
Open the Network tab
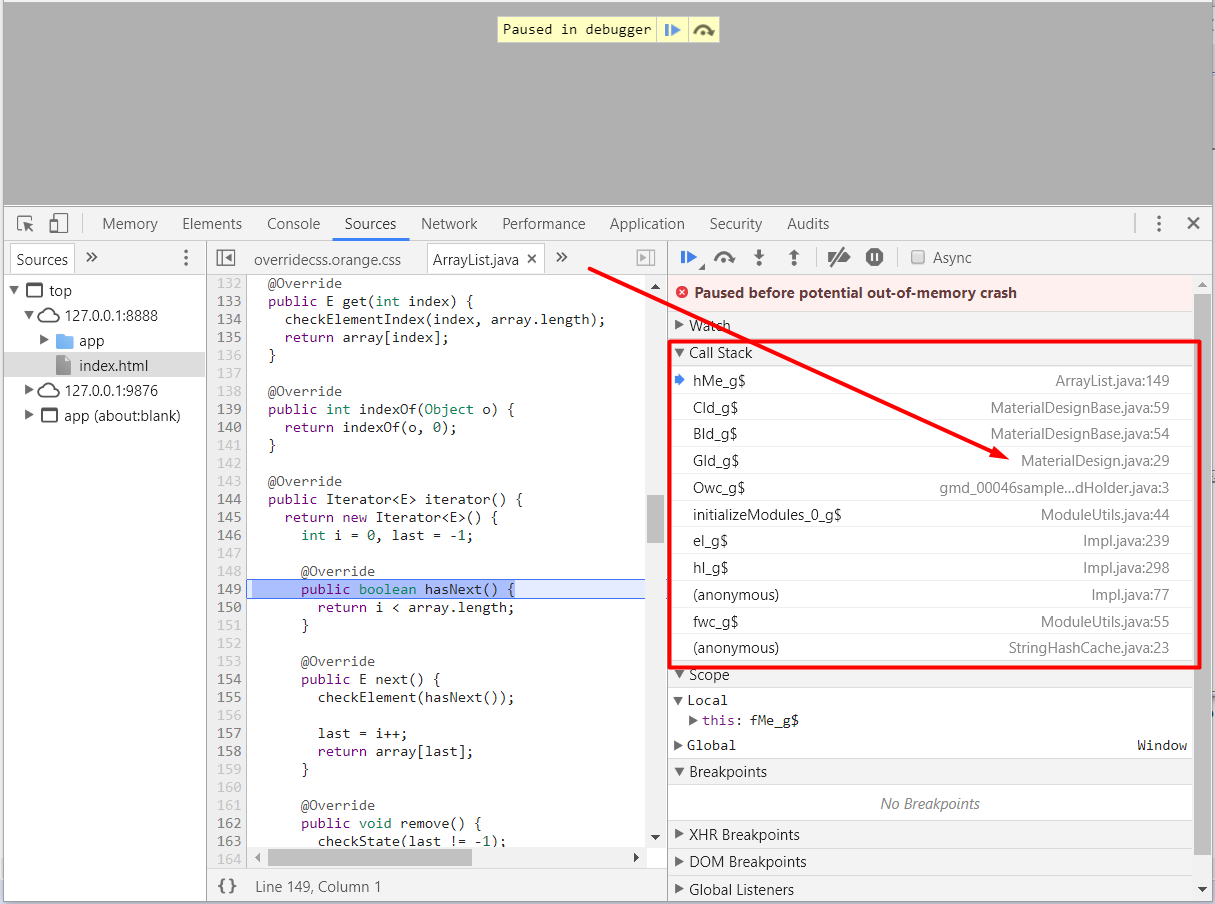(x=449, y=224)
